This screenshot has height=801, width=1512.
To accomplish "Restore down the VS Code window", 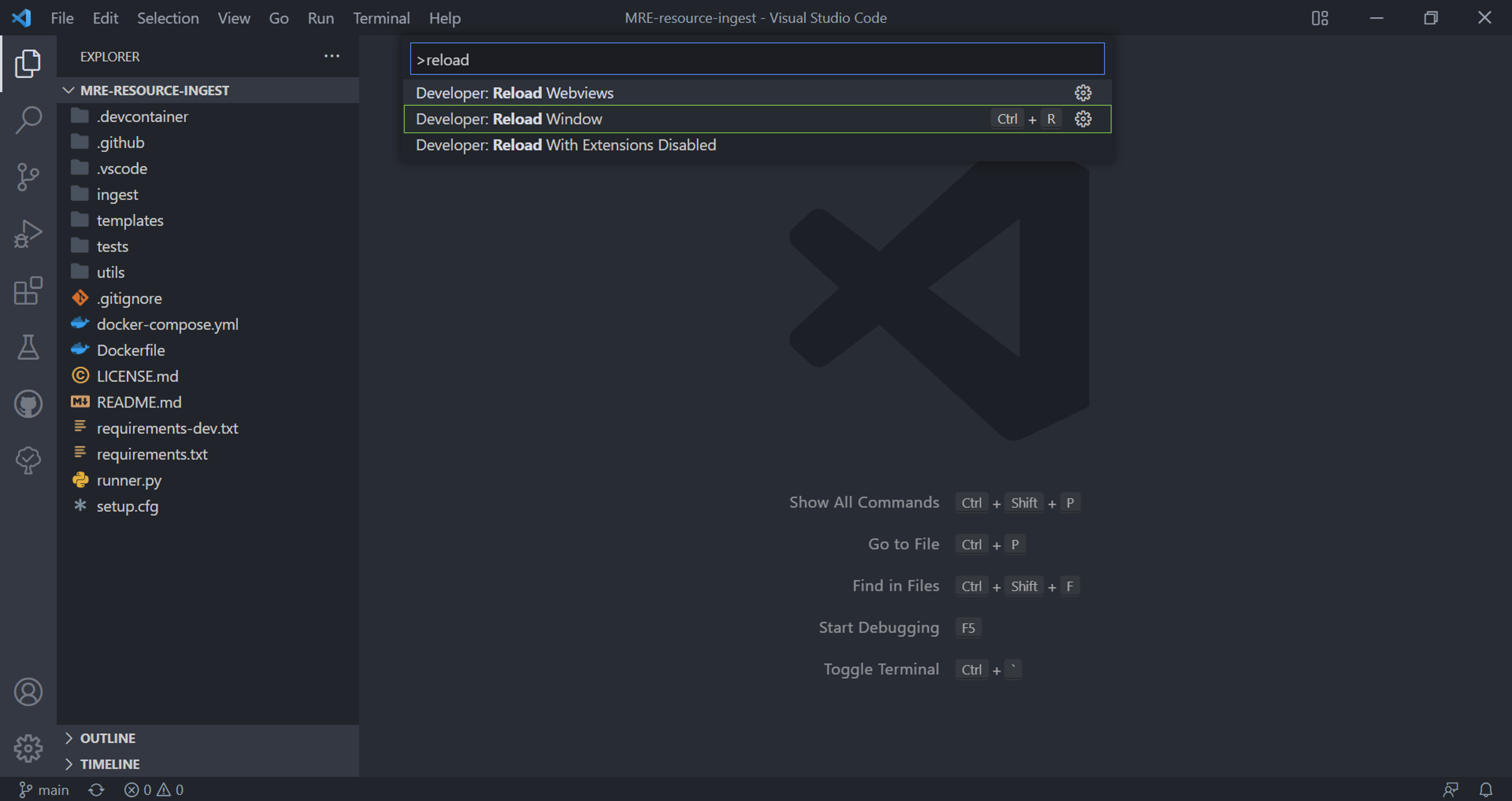I will 1431,18.
